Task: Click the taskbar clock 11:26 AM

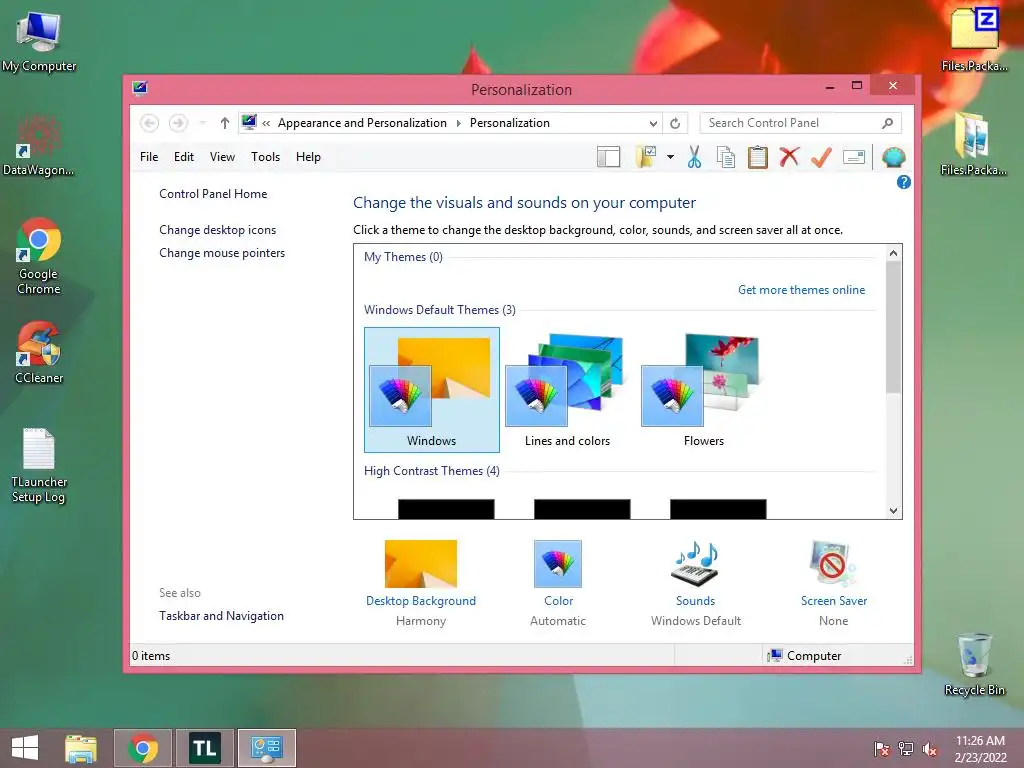Action: click(x=980, y=741)
